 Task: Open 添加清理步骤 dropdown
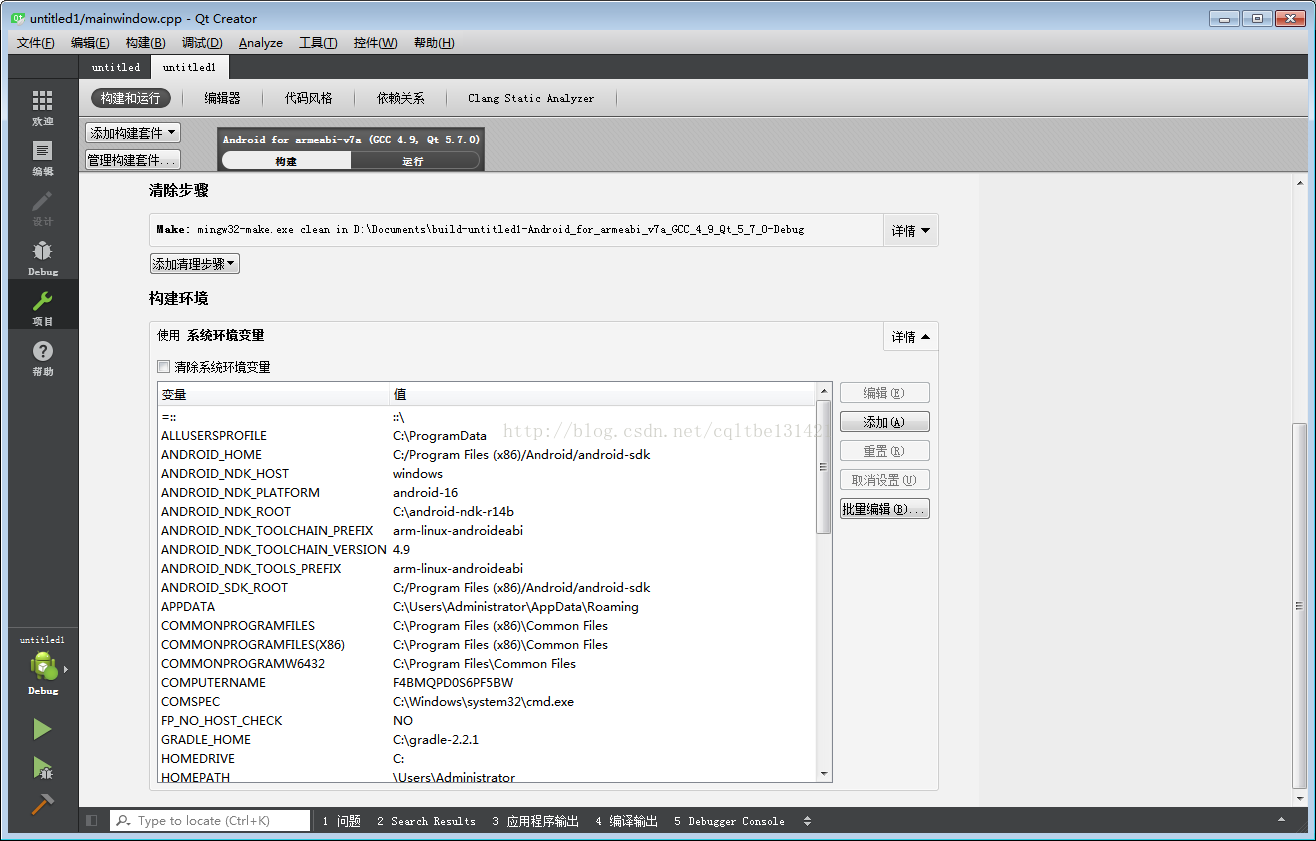(x=195, y=264)
